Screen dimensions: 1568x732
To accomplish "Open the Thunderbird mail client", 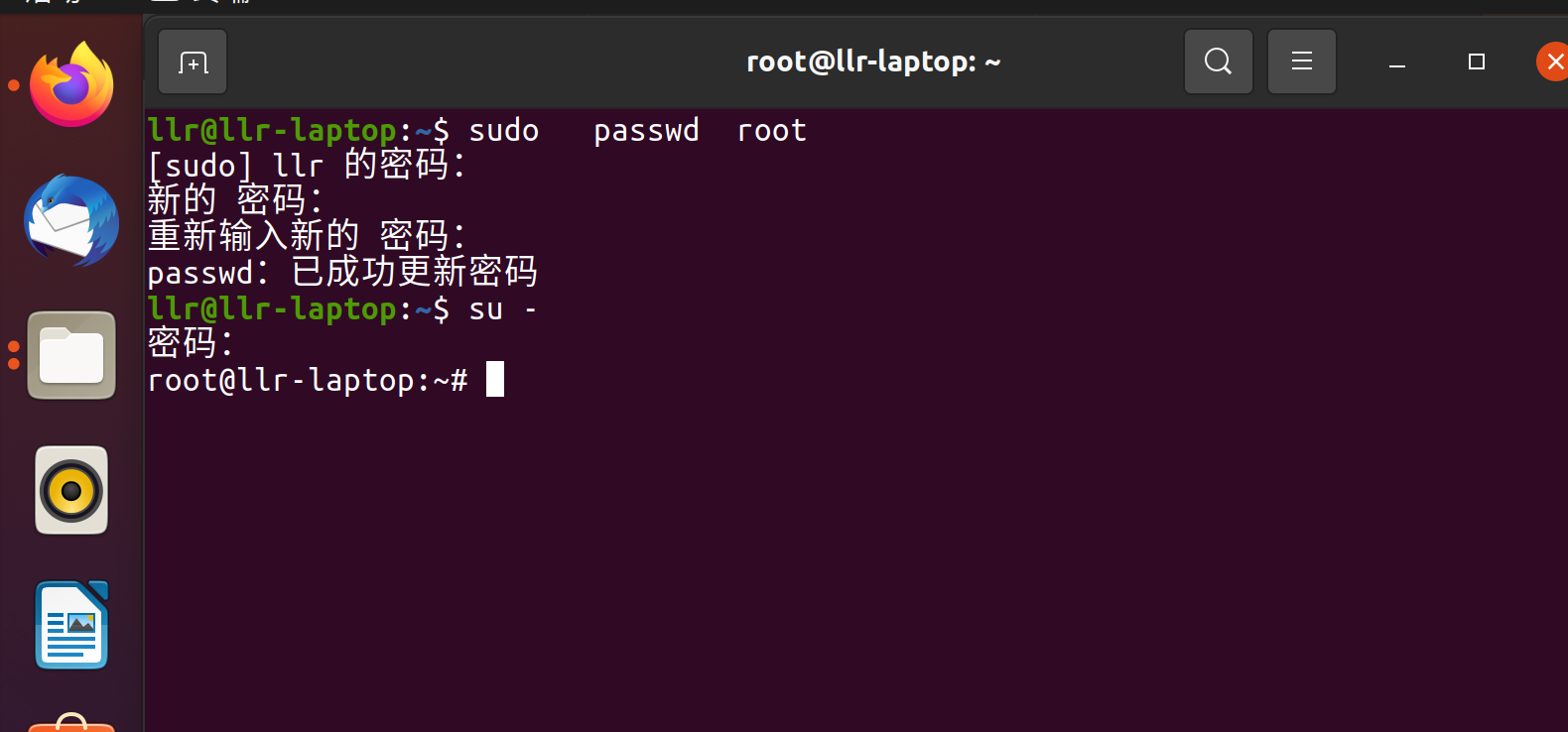I will [70, 220].
